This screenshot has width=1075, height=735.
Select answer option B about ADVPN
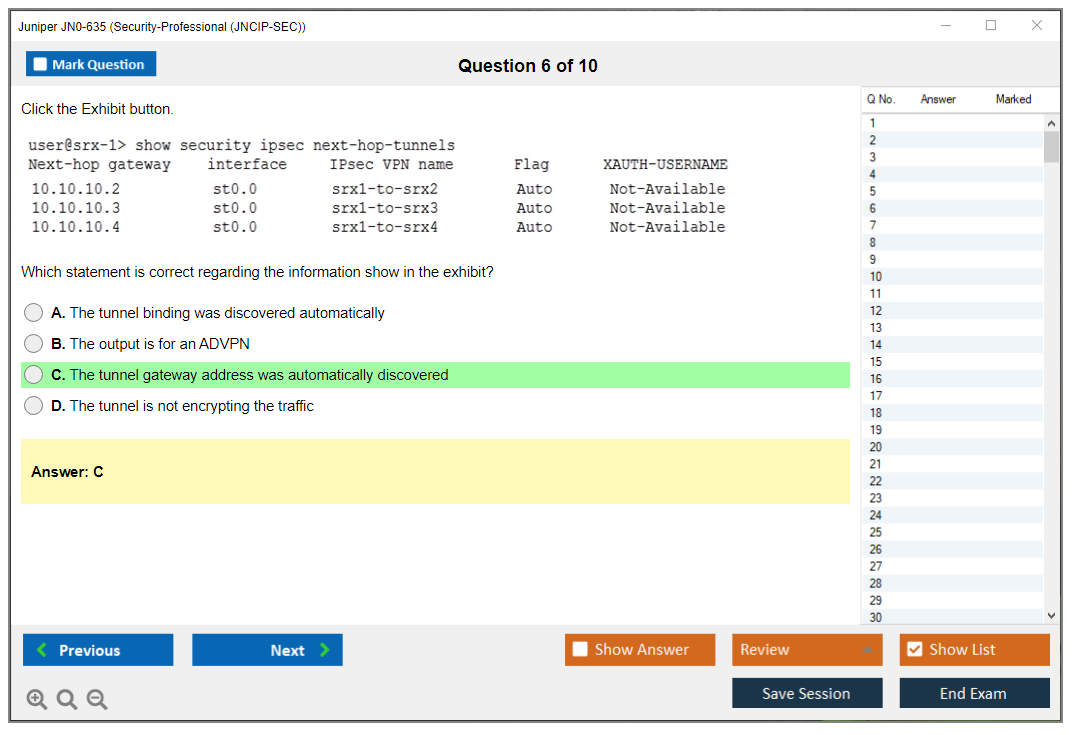pyautogui.click(x=34, y=344)
